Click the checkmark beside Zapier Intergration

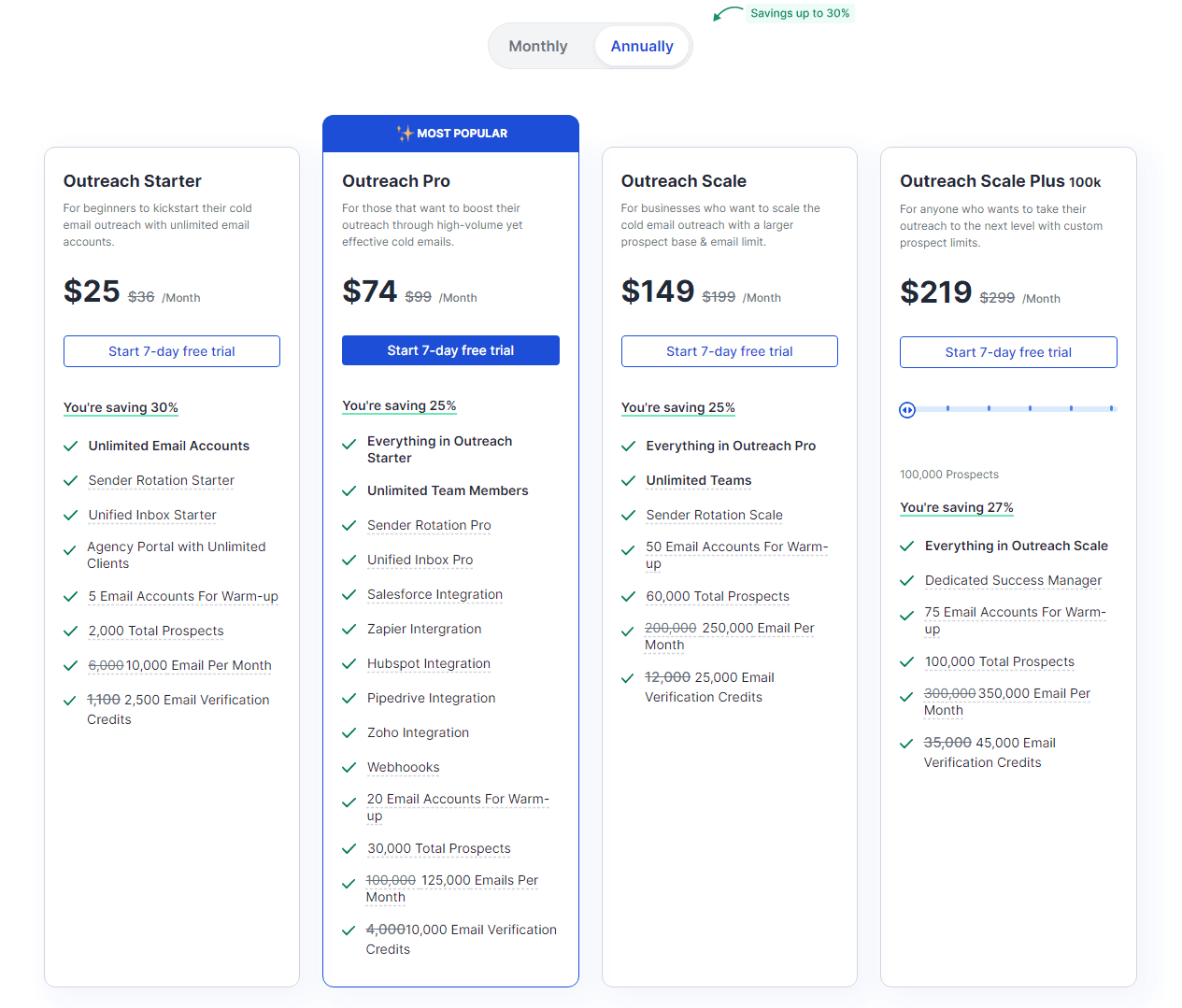click(349, 629)
